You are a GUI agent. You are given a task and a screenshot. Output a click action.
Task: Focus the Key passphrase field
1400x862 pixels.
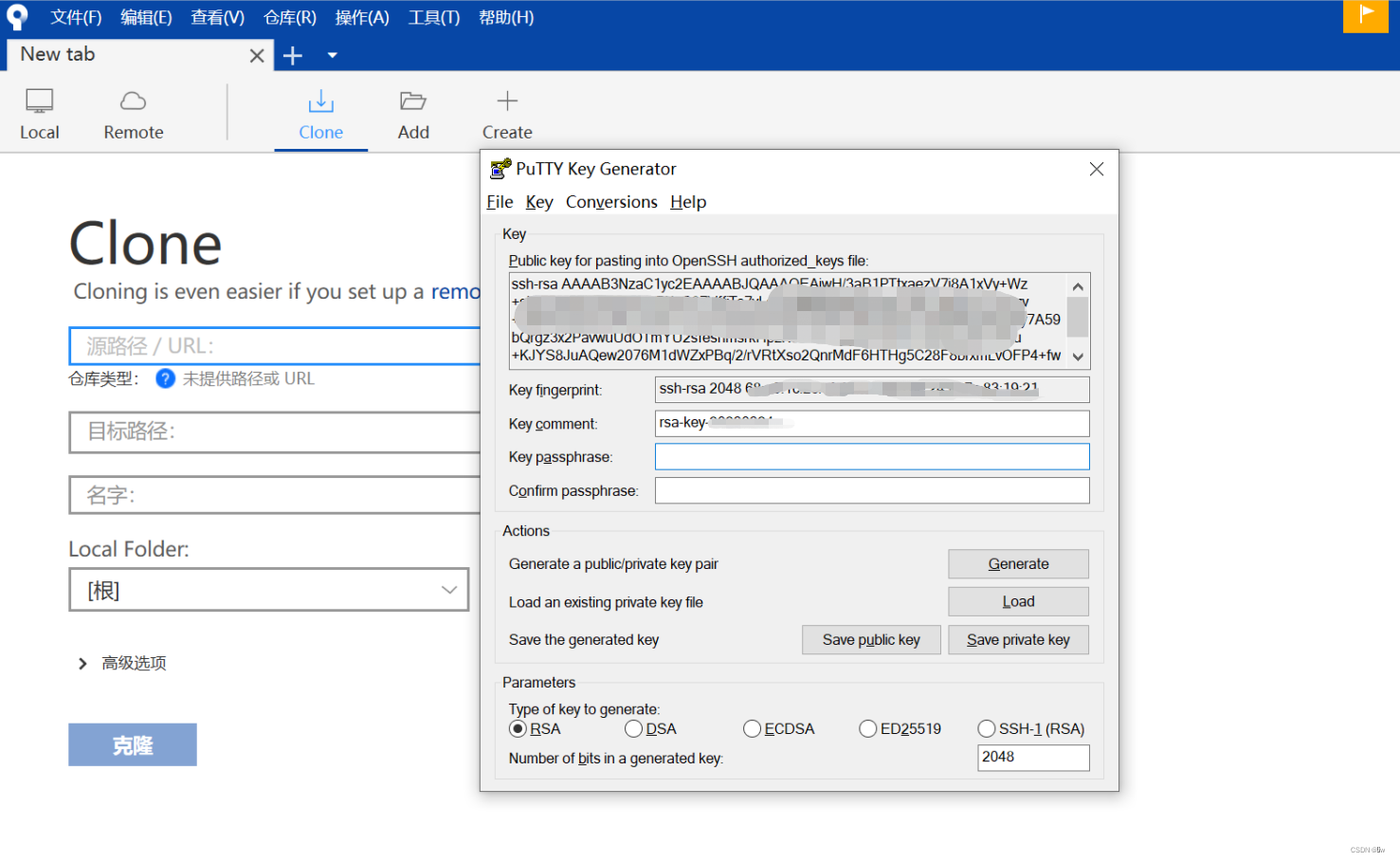click(872, 457)
